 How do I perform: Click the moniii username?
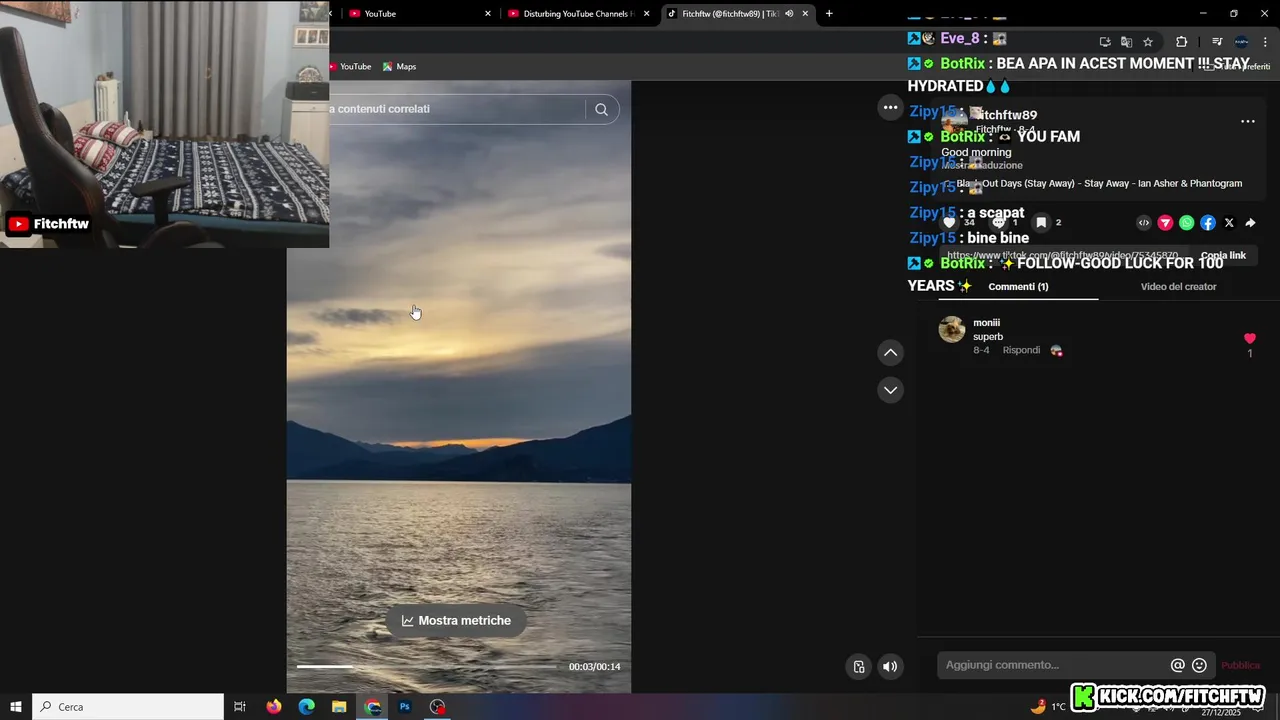[987, 323]
